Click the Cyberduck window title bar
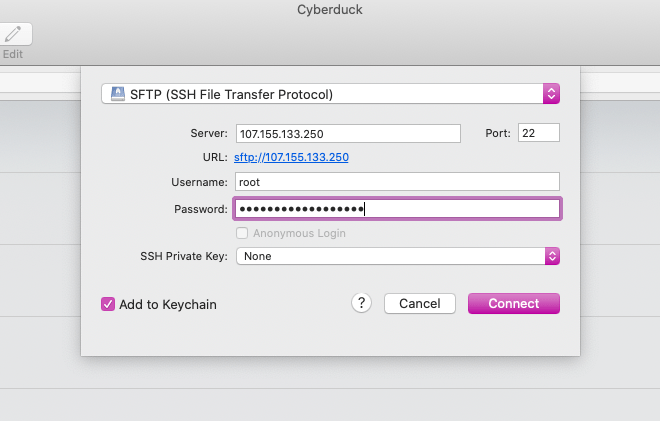Screen dimensions: 660x421 pos(330,10)
